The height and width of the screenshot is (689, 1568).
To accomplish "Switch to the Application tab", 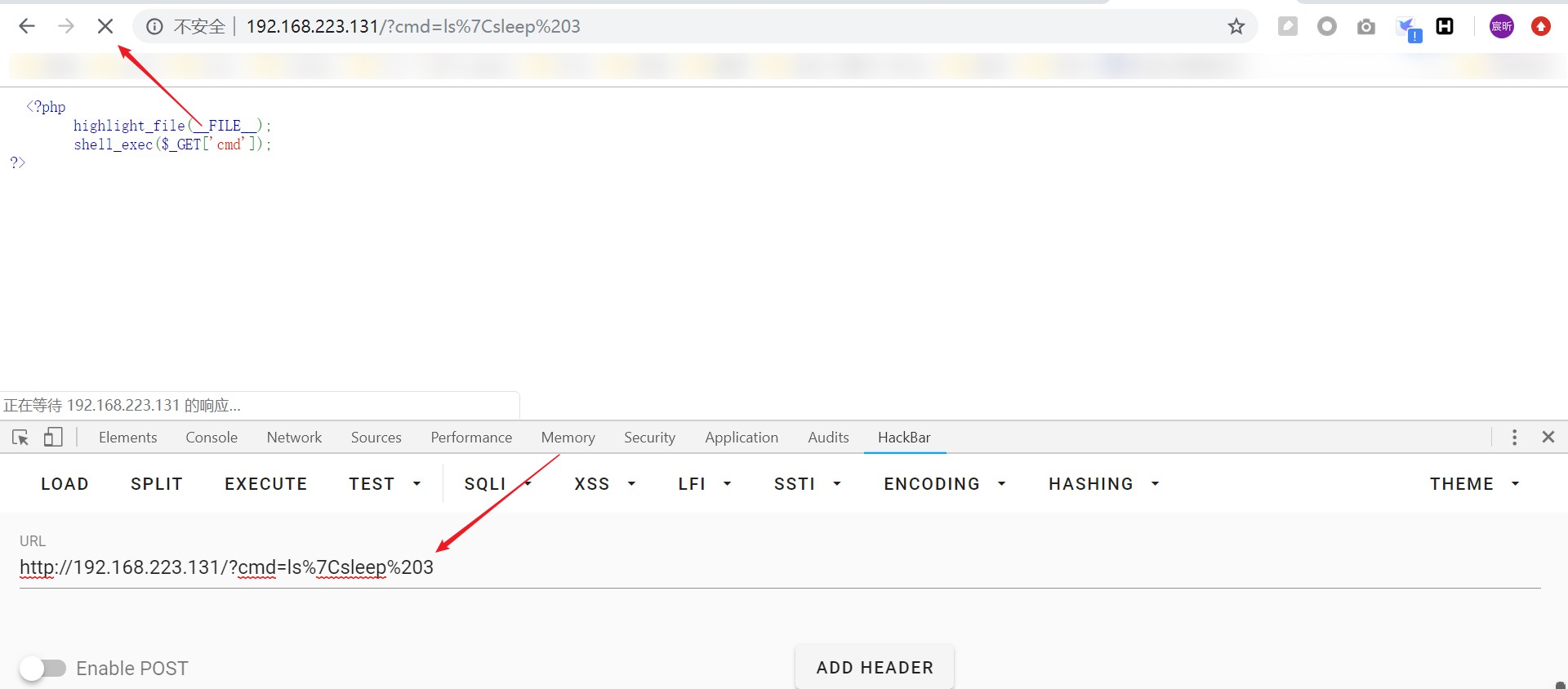I will pyautogui.click(x=742, y=438).
